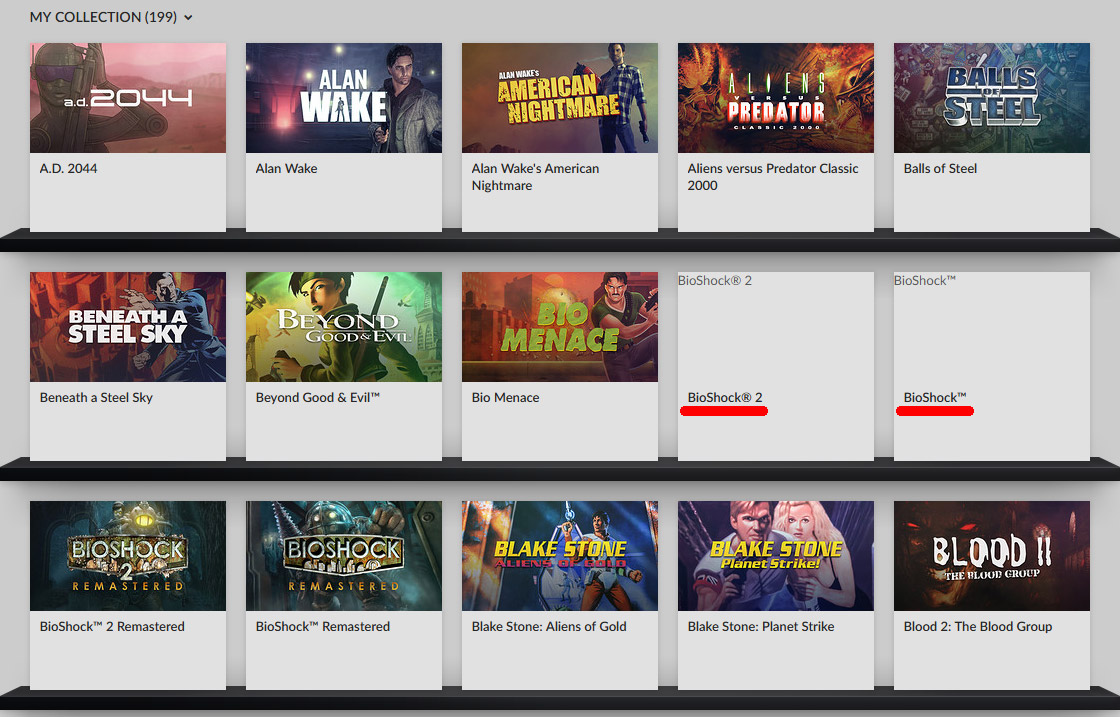Click the Beneath a Steel Sky title
1120x717 pixels.
pyautogui.click(x=96, y=398)
